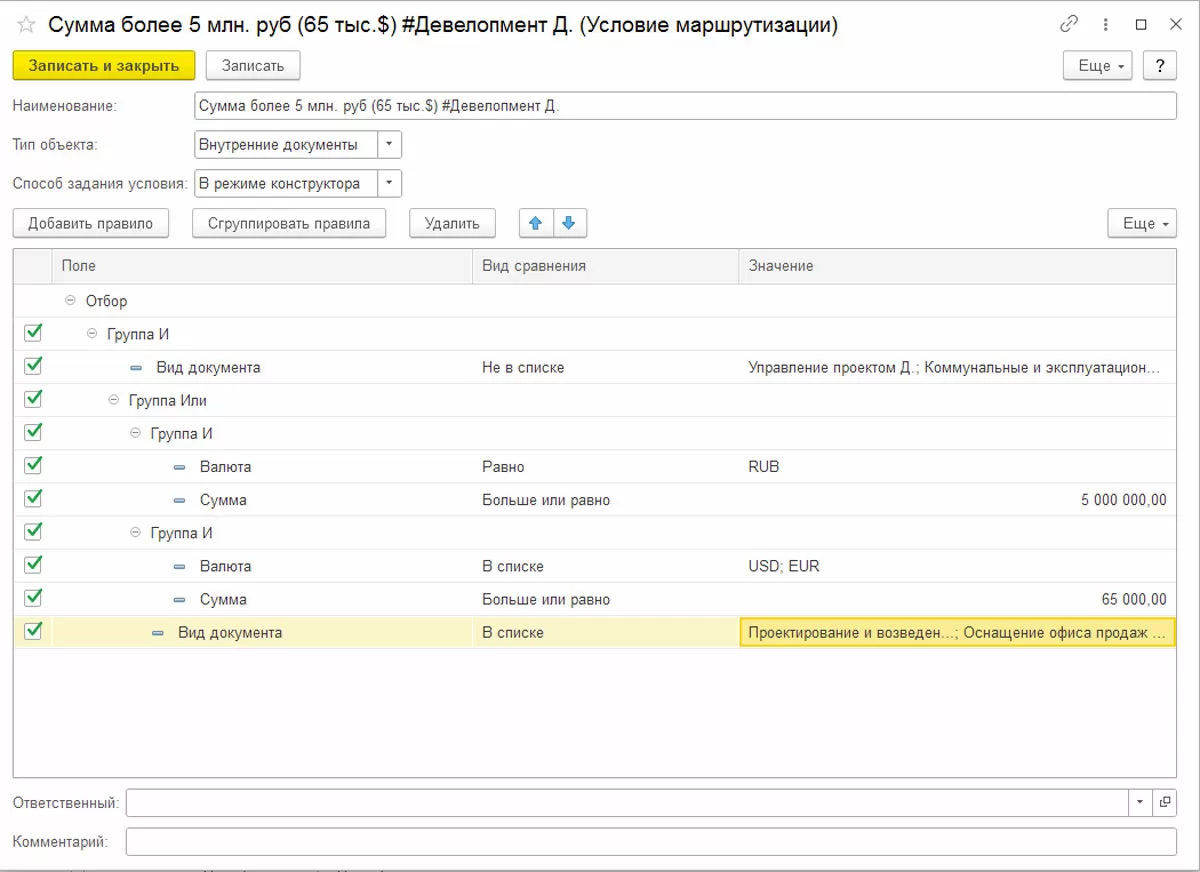Open the window options menu with three dots
This screenshot has height=872, width=1200.
(x=1106, y=24)
